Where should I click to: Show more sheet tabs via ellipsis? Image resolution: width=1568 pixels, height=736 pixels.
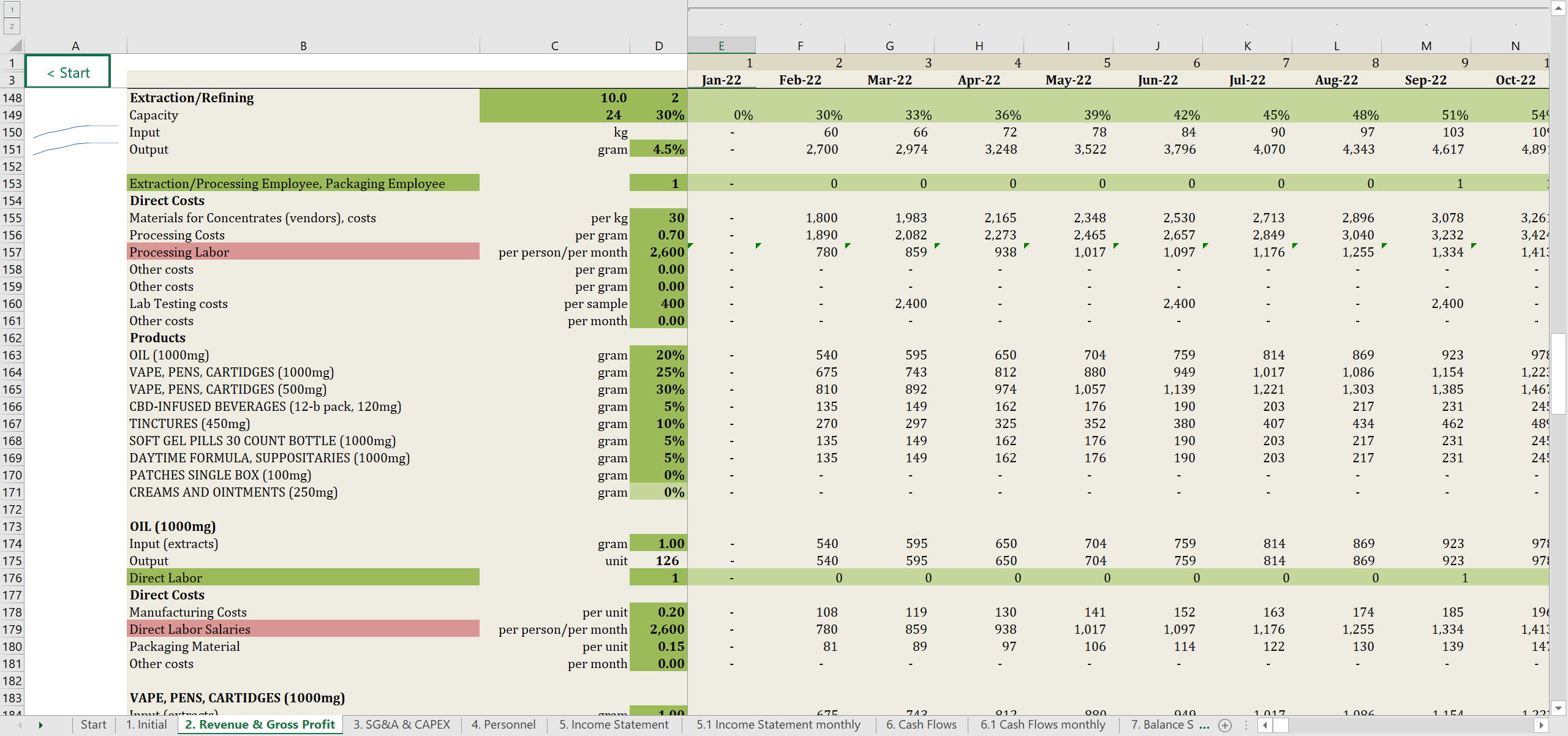click(x=1204, y=725)
